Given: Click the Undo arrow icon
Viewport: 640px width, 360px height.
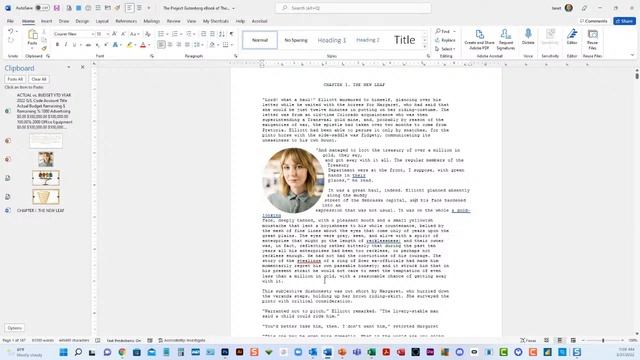Looking at the screenshot, I should pyautogui.click(x=11, y=31).
